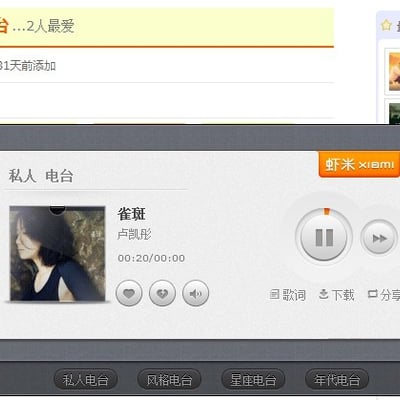Mute audio with the speaker icon

point(196,293)
